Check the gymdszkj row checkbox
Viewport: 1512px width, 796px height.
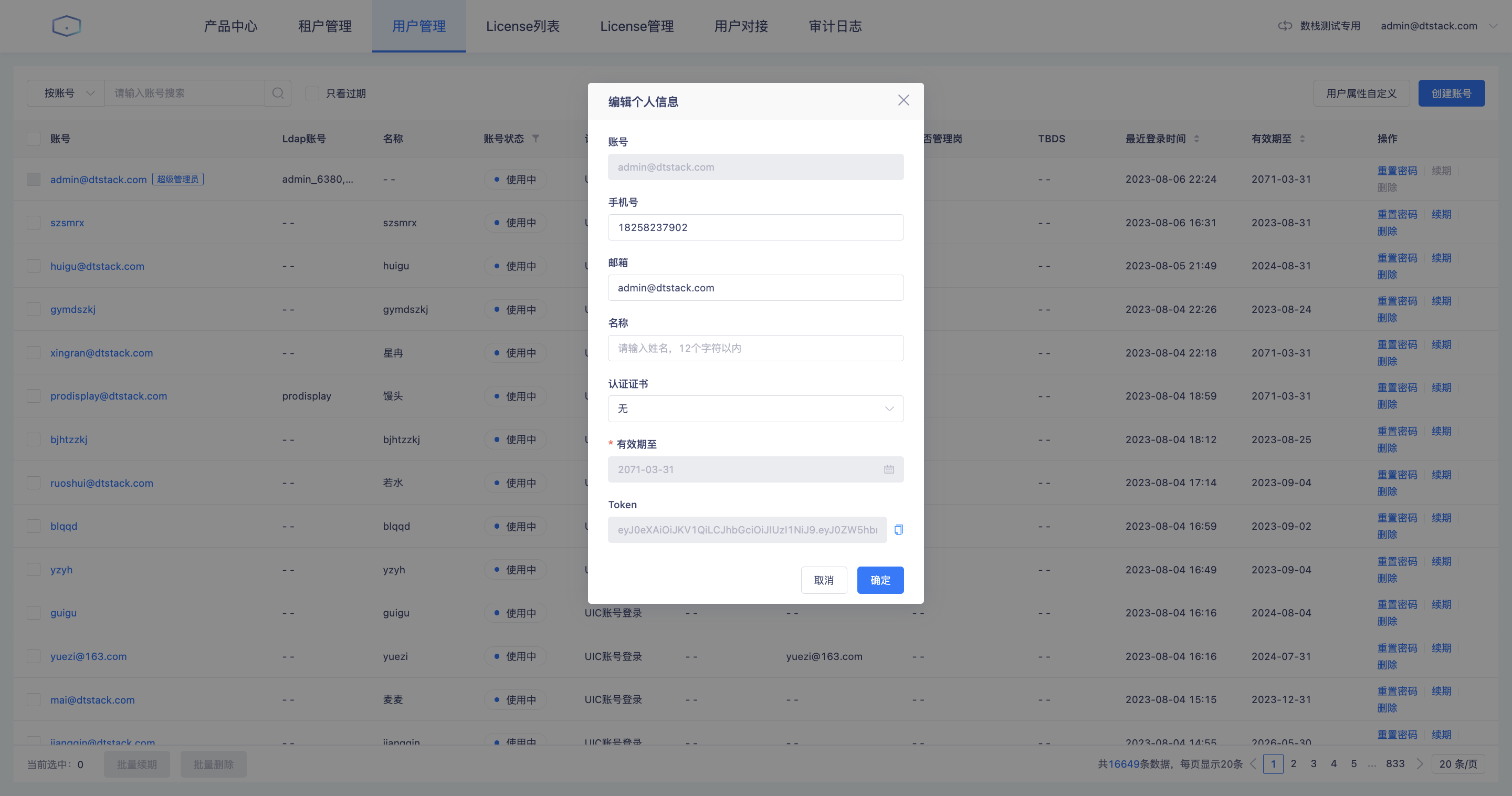pos(34,309)
